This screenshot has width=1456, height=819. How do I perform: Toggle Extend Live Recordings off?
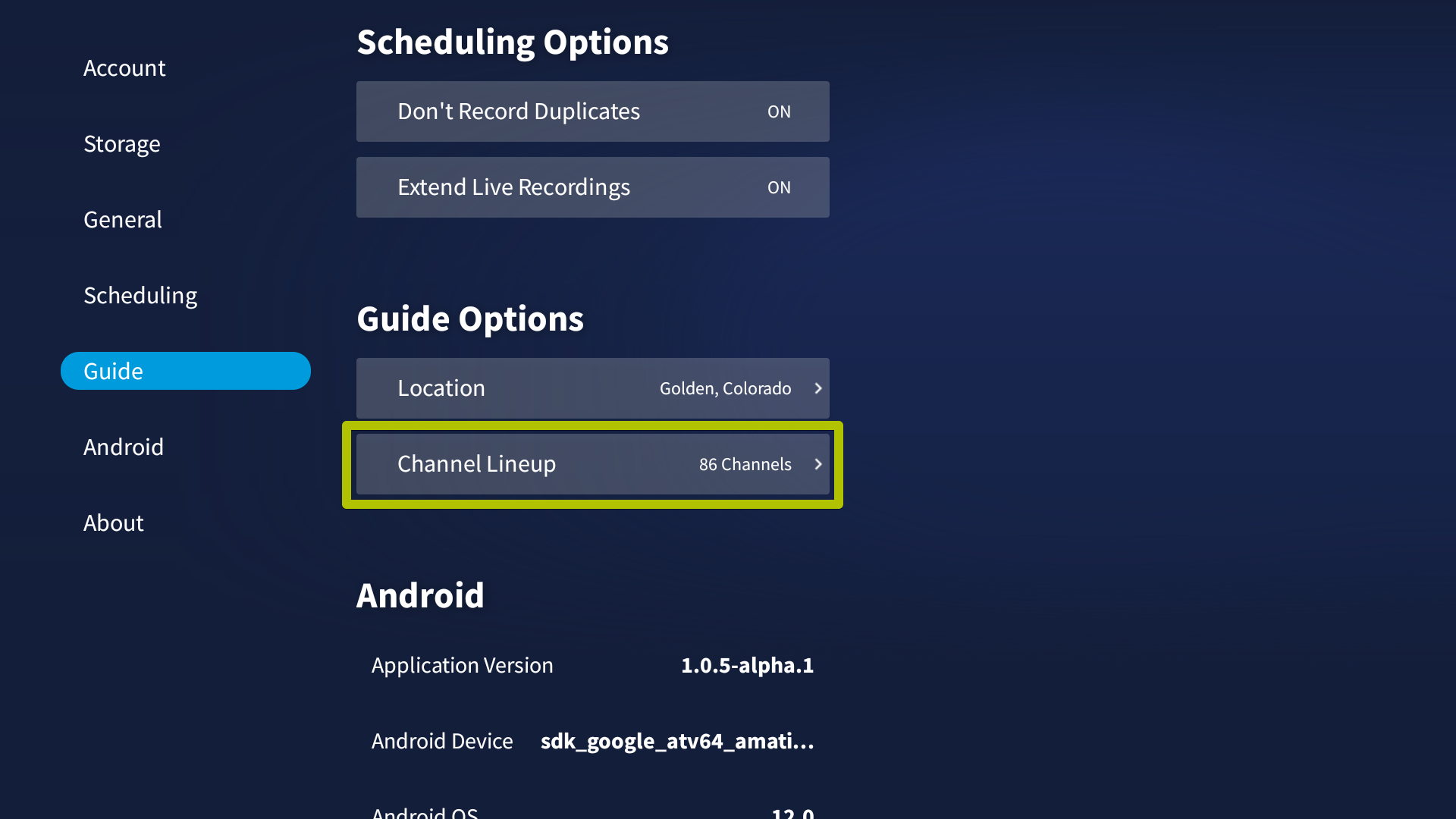tap(779, 187)
